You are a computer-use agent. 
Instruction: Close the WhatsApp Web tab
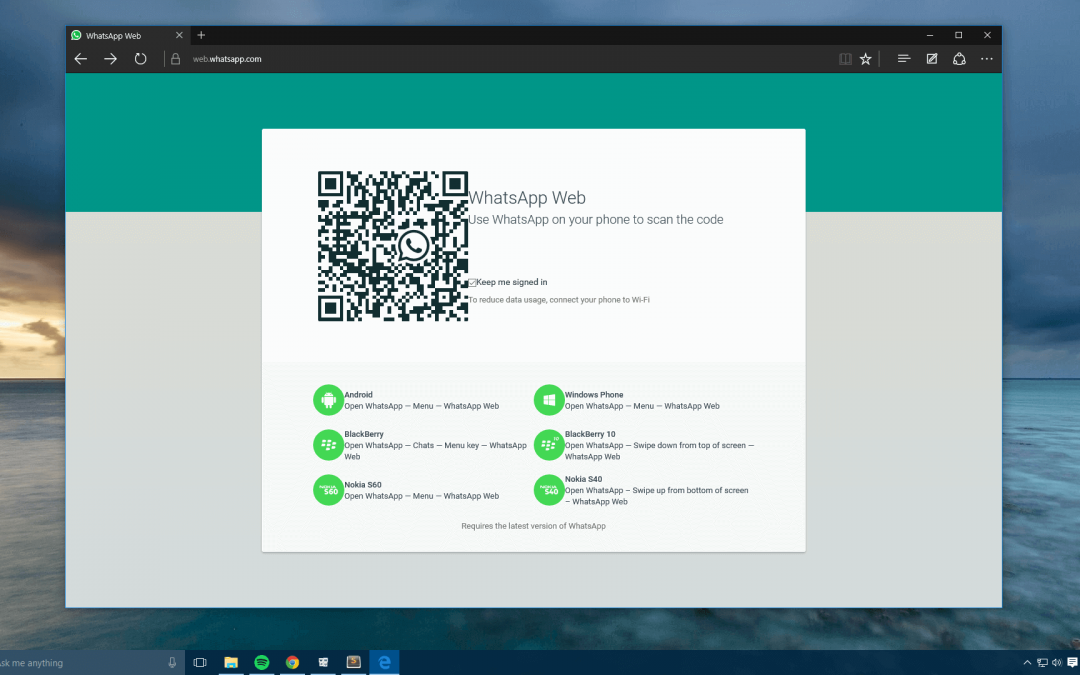tap(179, 35)
